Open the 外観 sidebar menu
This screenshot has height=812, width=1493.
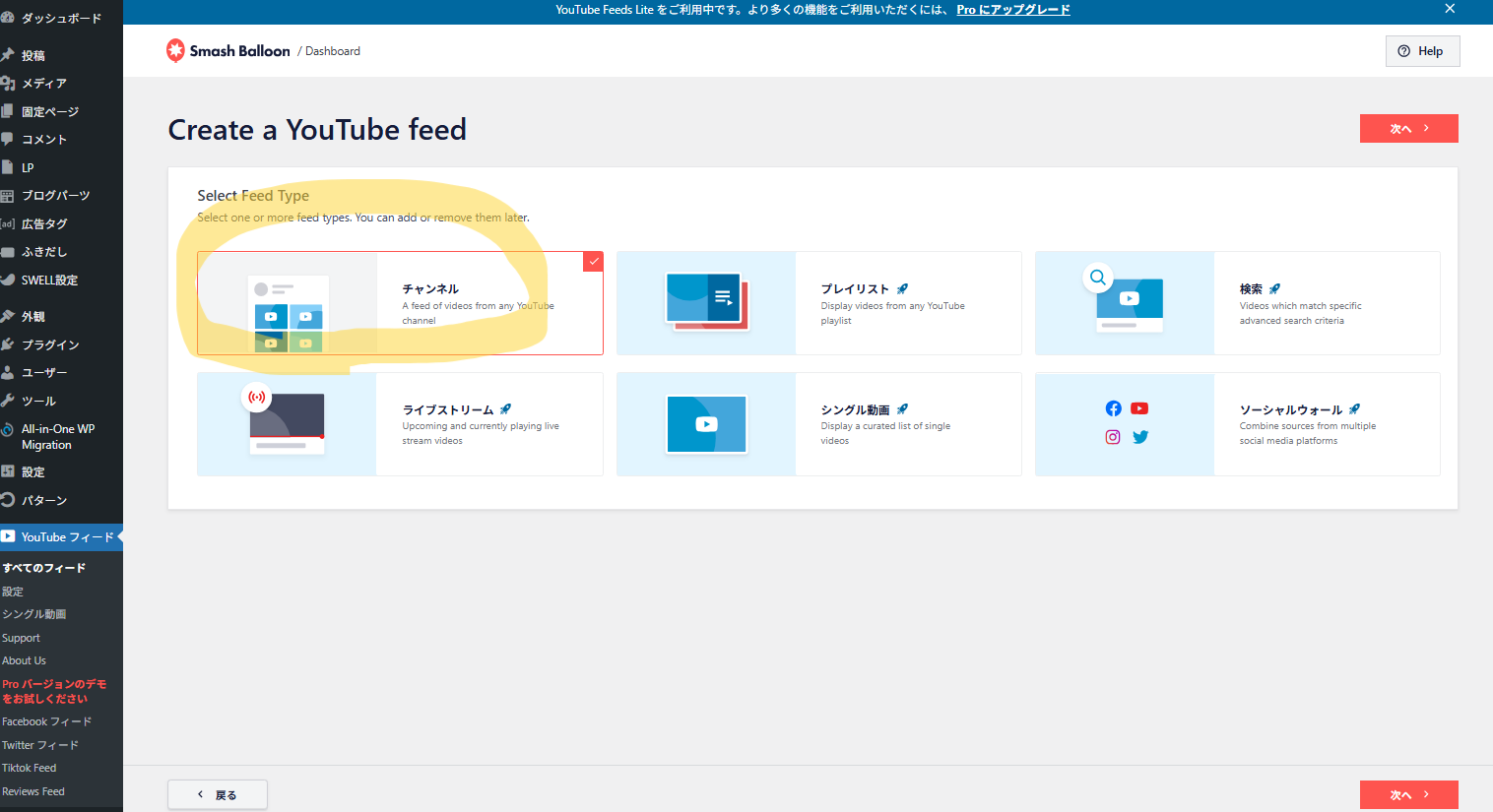click(33, 317)
